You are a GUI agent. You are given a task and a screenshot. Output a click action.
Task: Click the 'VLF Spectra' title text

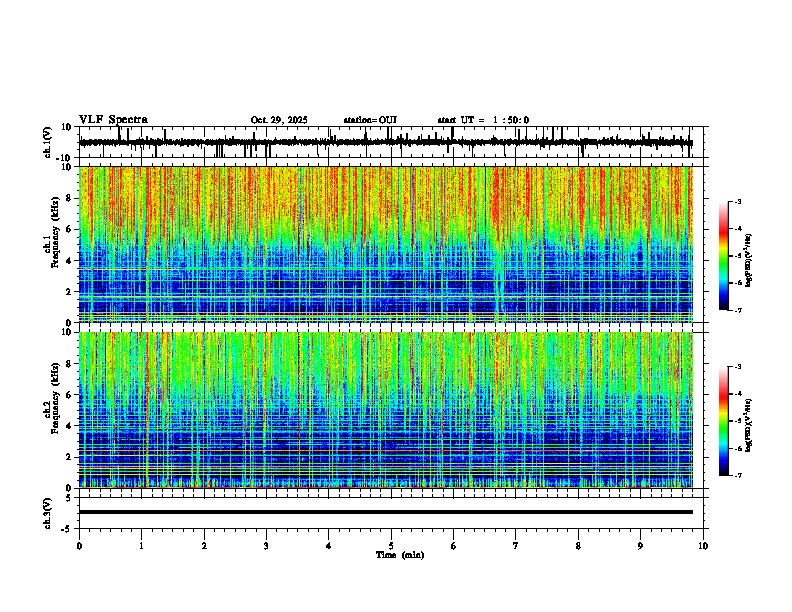point(113,120)
